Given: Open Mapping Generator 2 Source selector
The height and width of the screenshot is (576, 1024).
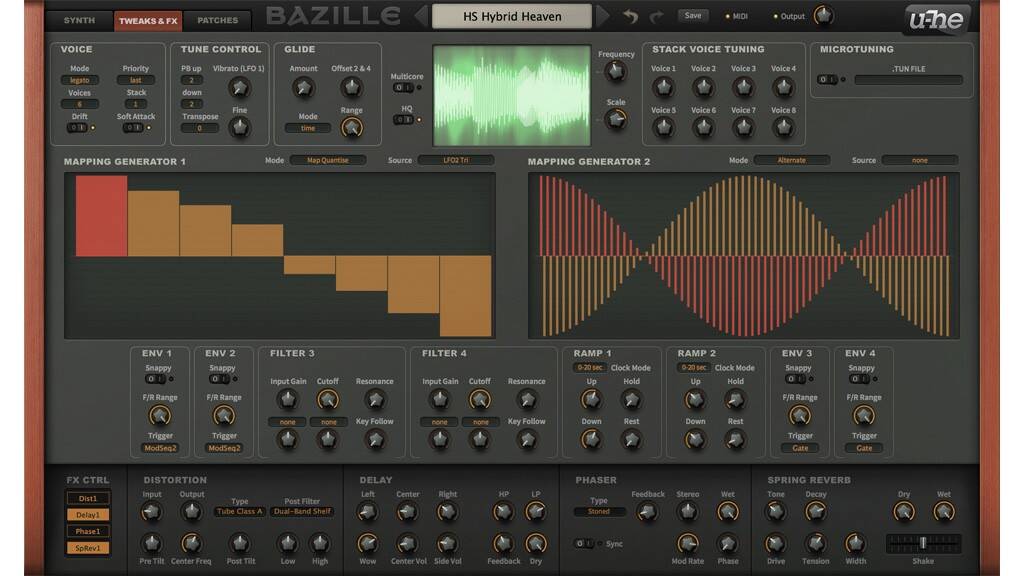Looking at the screenshot, I should pos(920,160).
